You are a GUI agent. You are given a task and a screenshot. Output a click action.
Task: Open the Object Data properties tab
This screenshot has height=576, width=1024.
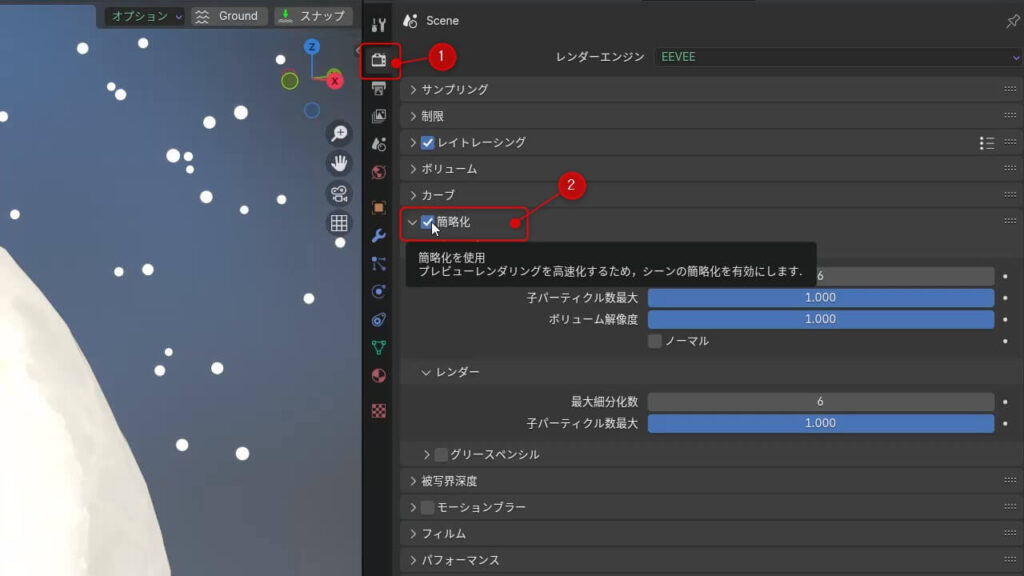click(379, 347)
